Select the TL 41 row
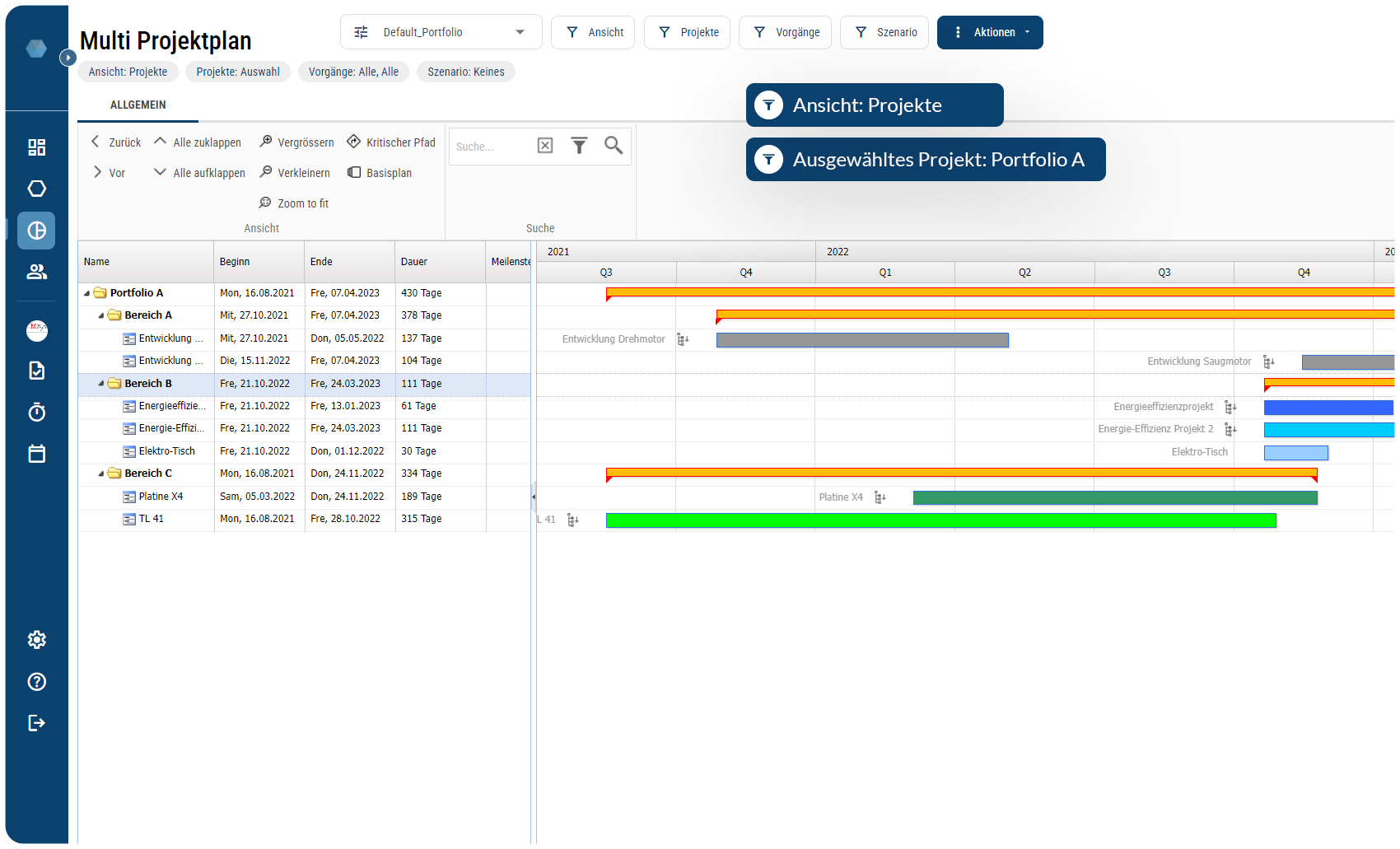The width and height of the screenshot is (1400, 849). coord(304,520)
